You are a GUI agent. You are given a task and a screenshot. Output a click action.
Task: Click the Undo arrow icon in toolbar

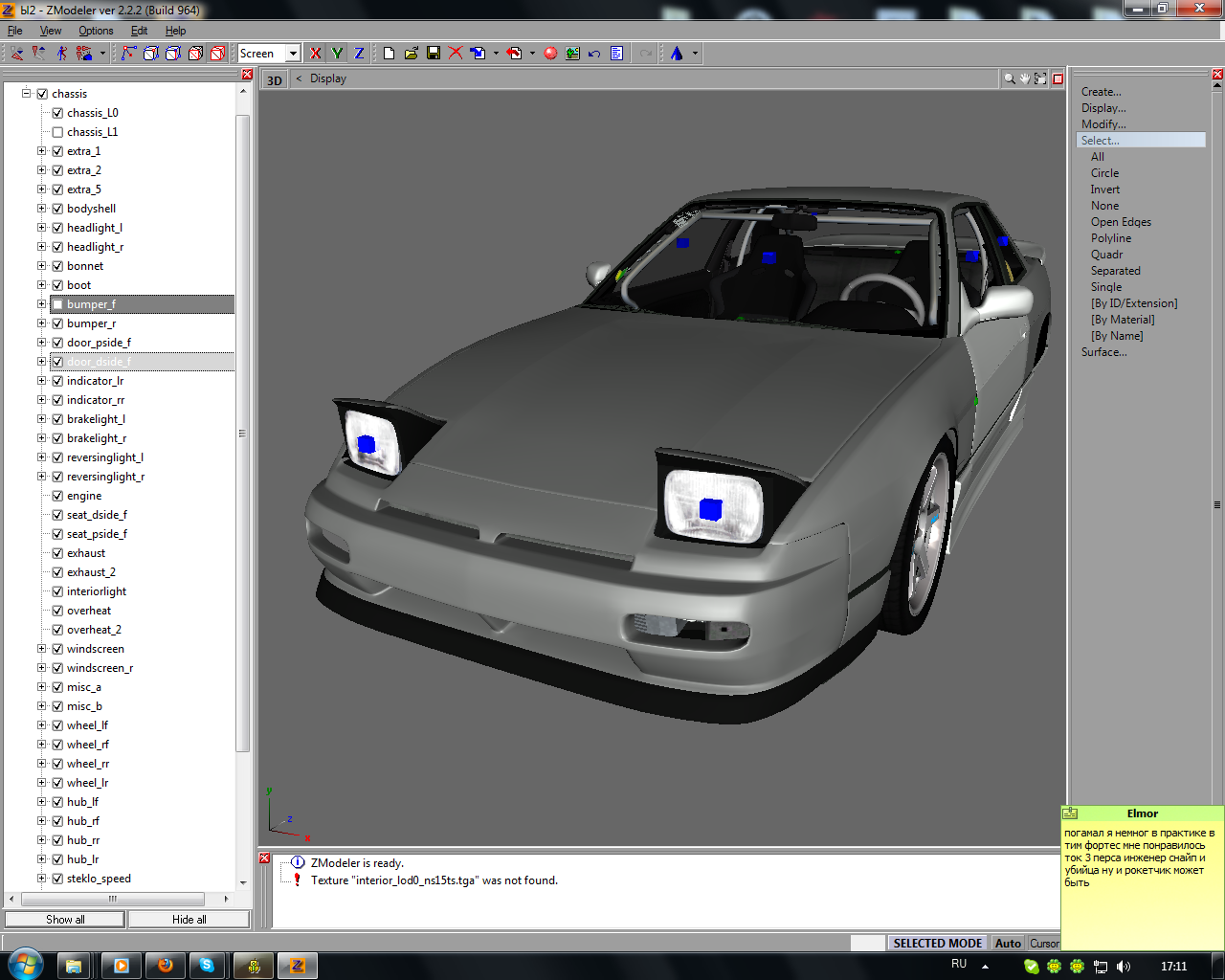click(x=594, y=54)
